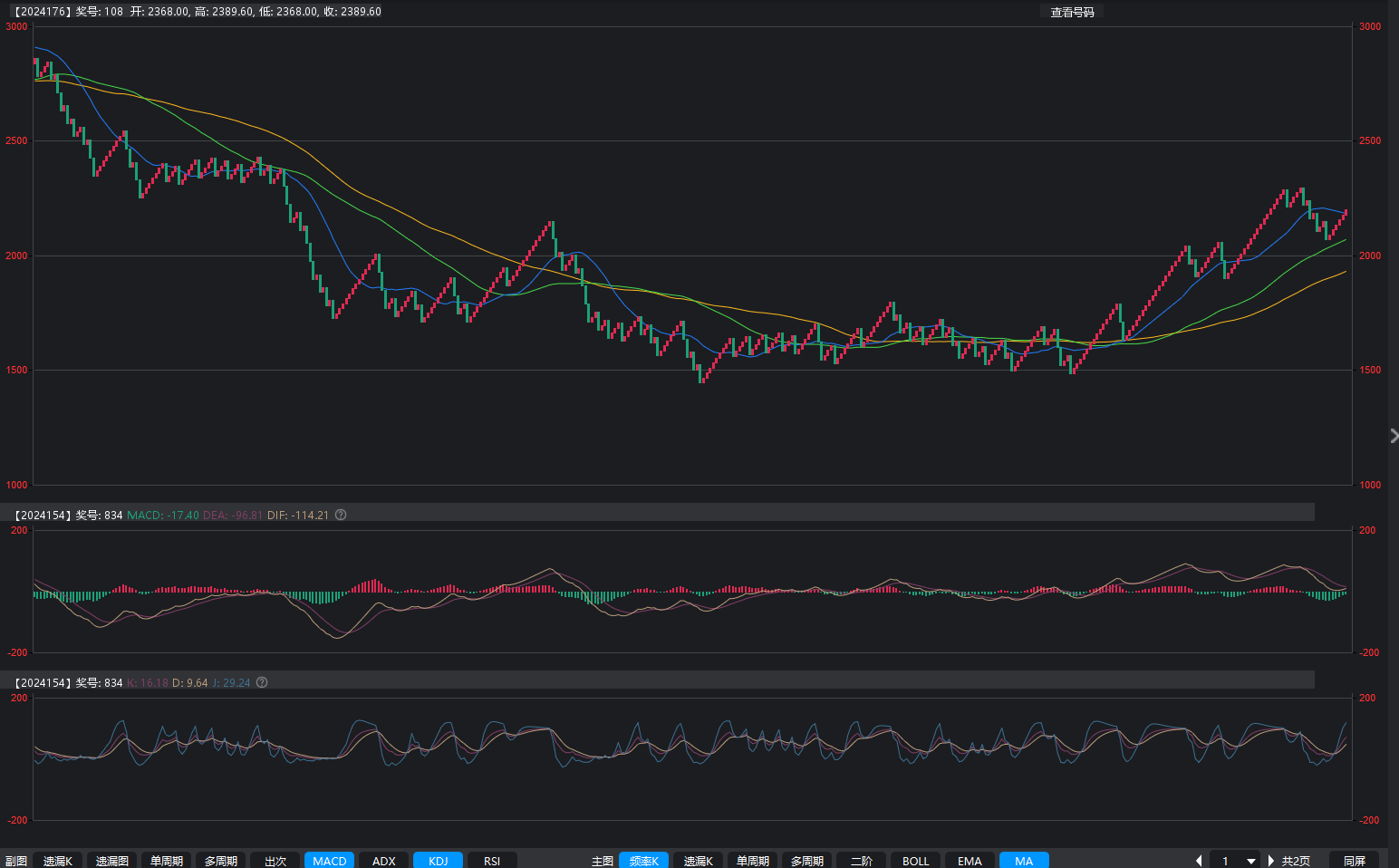
Task: Toggle the ADX sub-chart indicator
Action: click(384, 861)
